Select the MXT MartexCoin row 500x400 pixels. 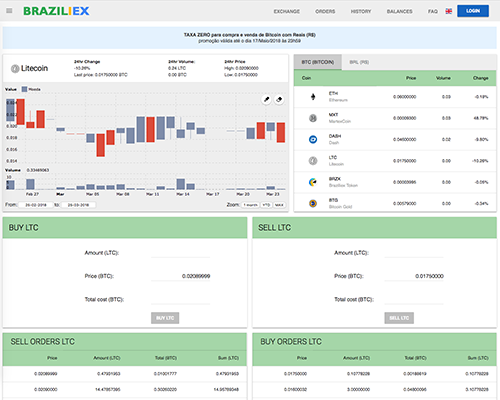tap(395, 118)
